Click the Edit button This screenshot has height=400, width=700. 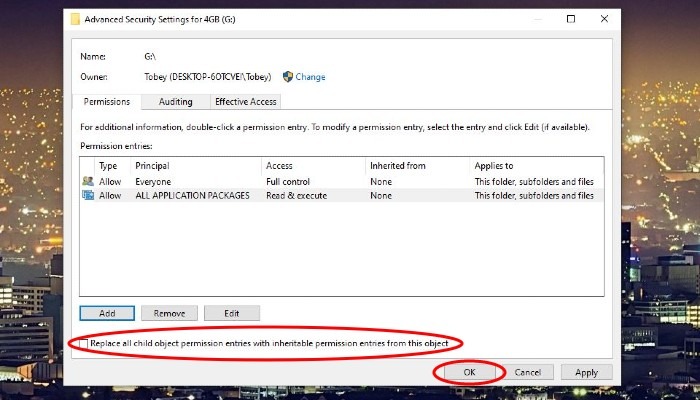pyautogui.click(x=232, y=313)
